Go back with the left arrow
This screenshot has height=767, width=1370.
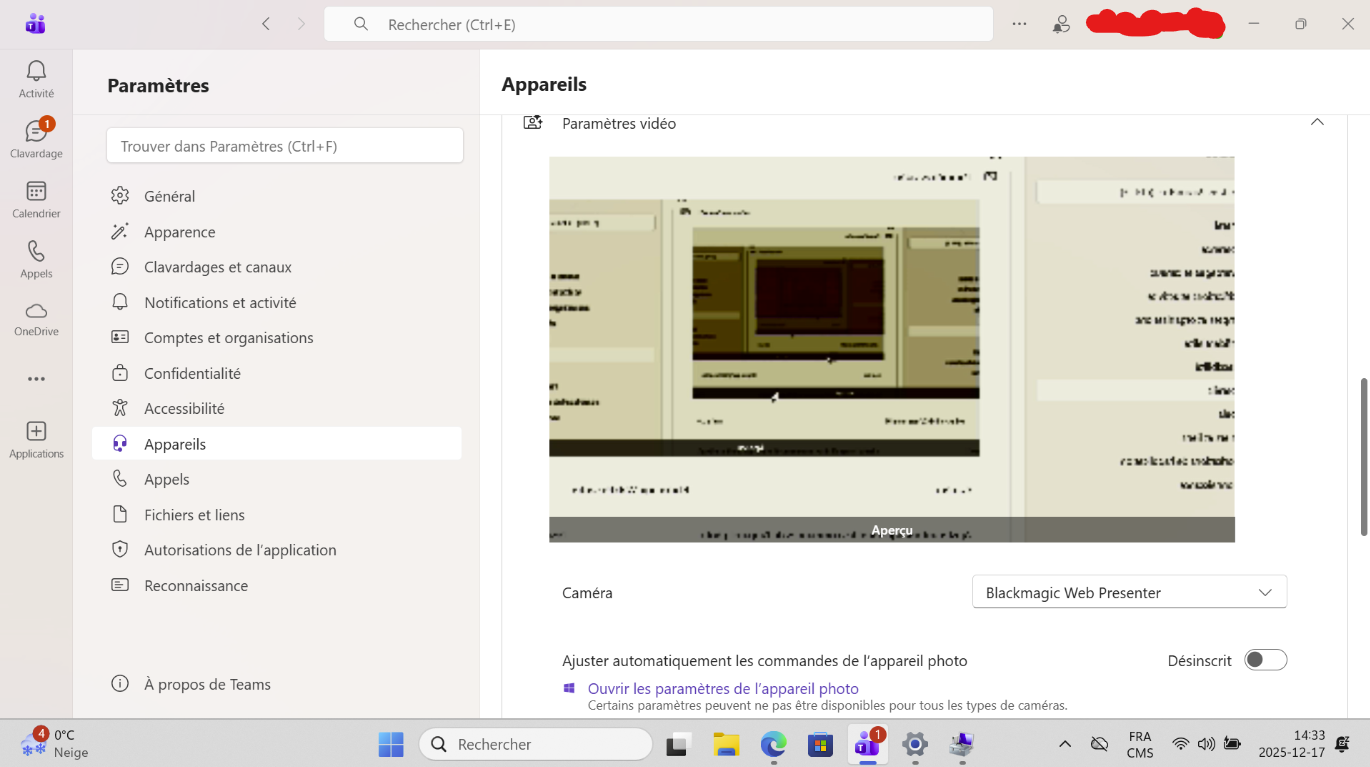(x=266, y=24)
